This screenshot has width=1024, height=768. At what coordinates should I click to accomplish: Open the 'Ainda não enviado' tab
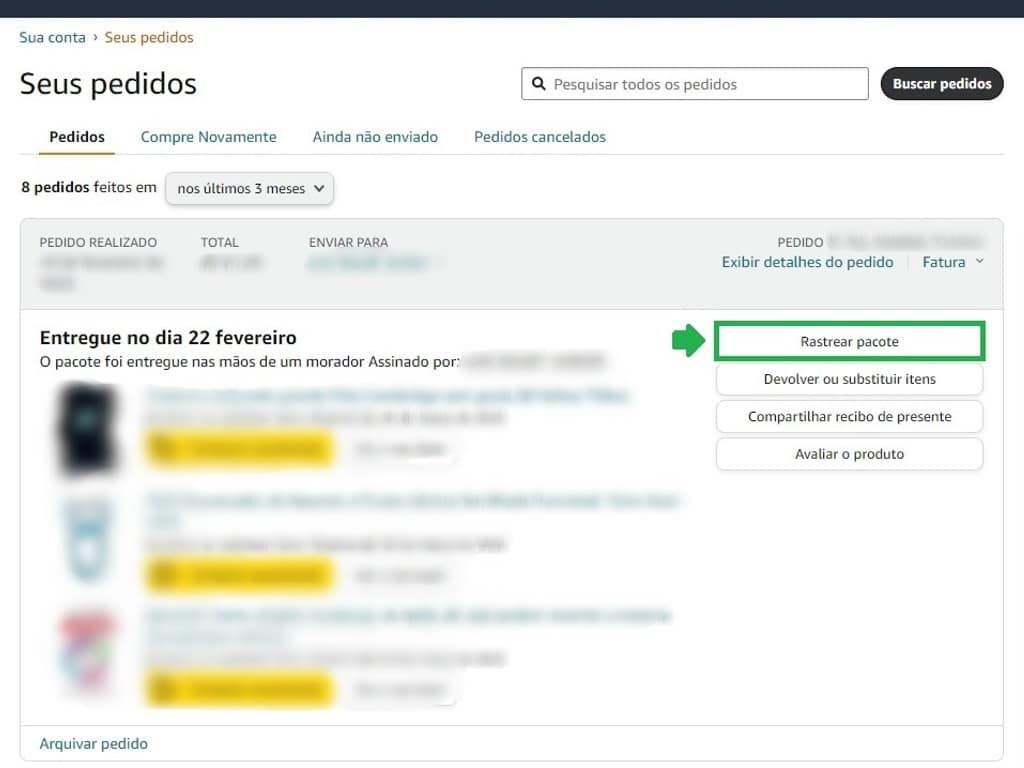[375, 136]
